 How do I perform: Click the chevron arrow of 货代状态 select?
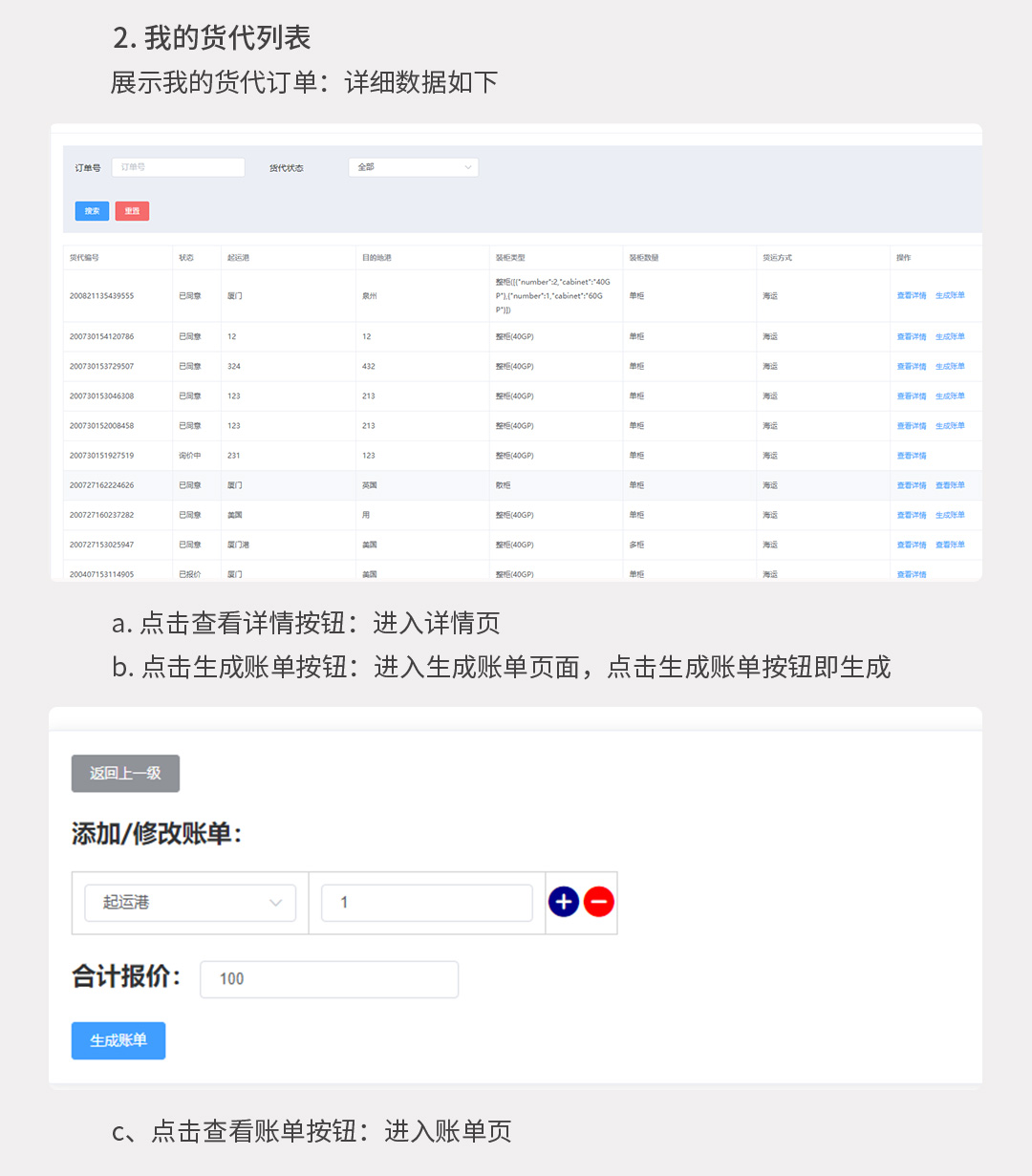(468, 167)
